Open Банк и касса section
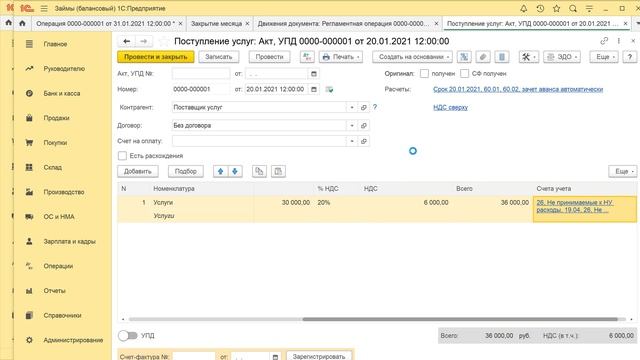Image resolution: width=640 pixels, height=360 pixels. [x=62, y=93]
